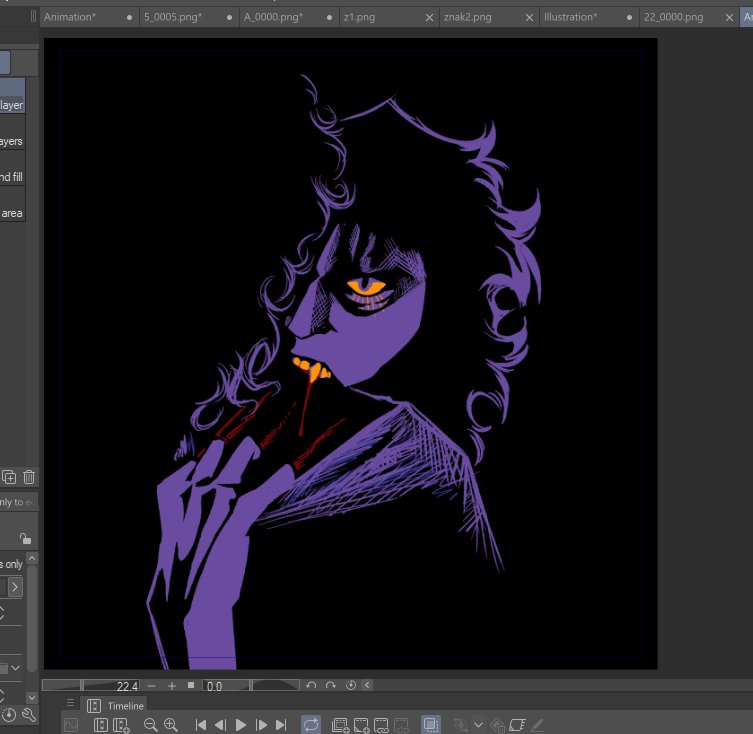The width and height of the screenshot is (753, 734).
Task: Open the dropdown beside the small swatch
Action: coord(15,668)
